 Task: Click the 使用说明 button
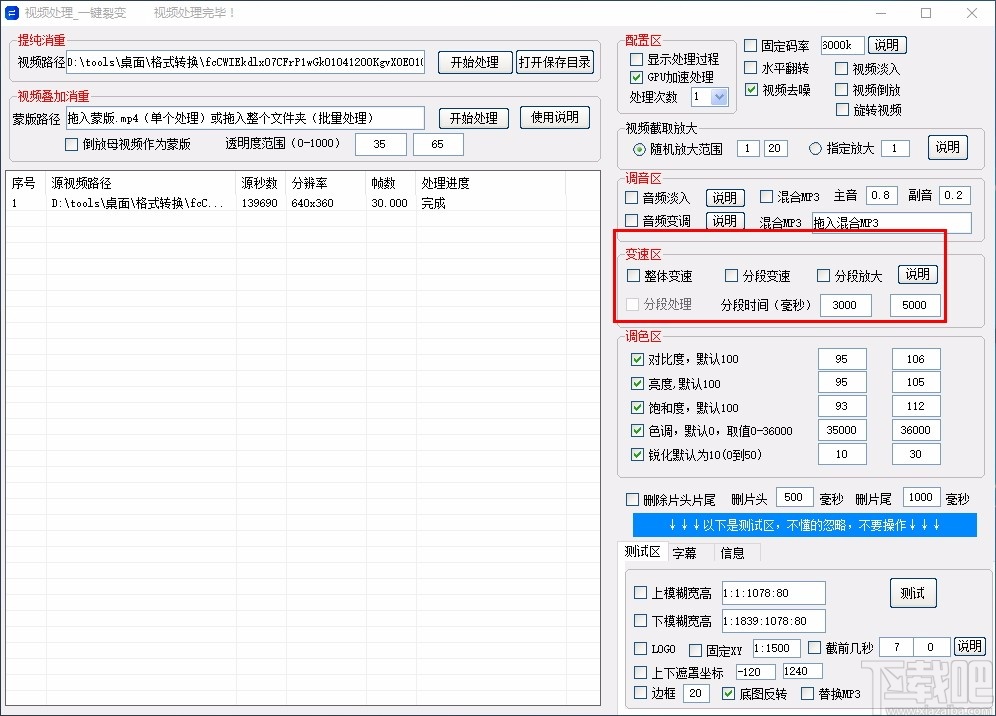(x=555, y=117)
